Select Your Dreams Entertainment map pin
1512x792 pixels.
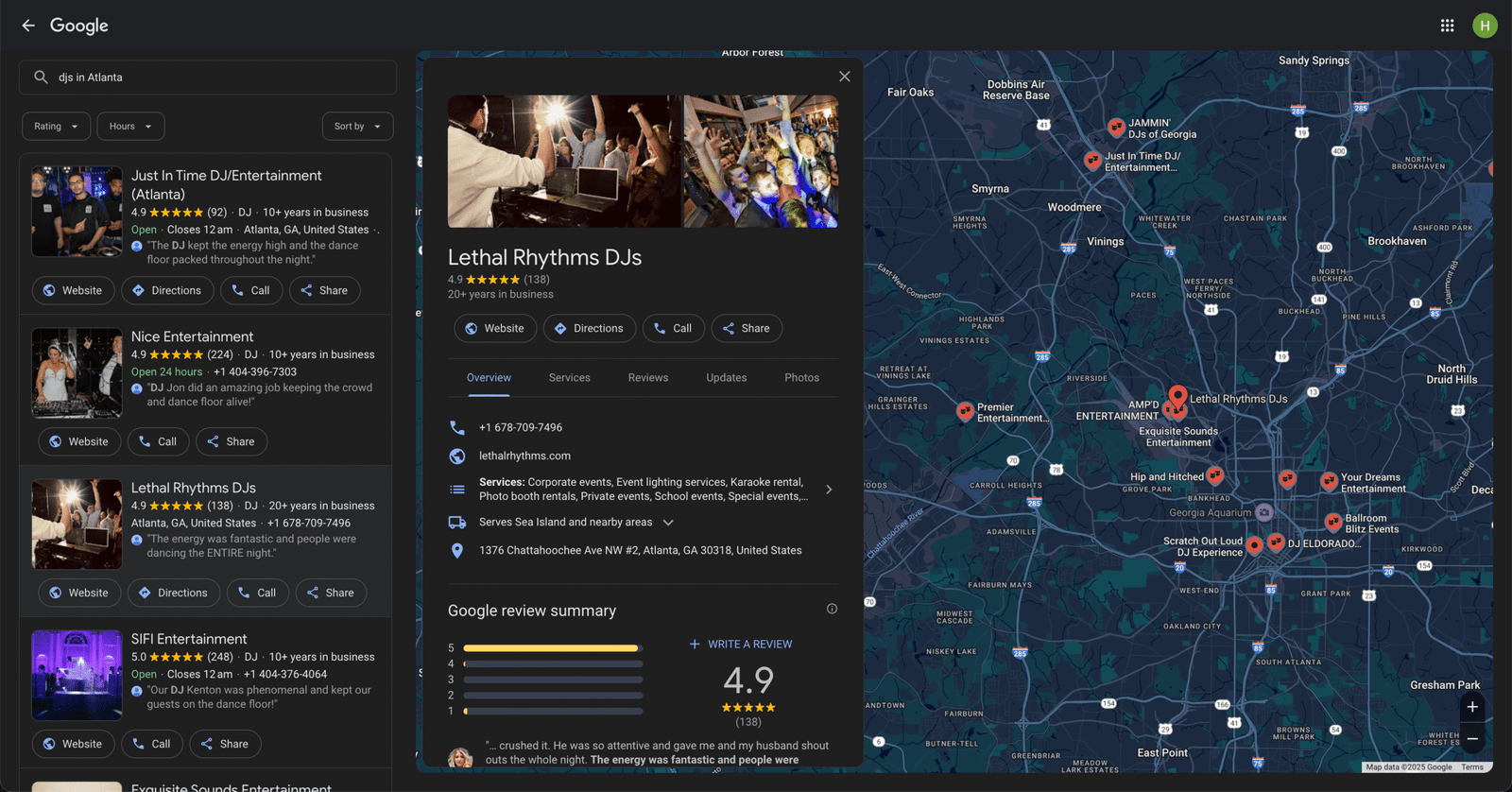click(1329, 481)
